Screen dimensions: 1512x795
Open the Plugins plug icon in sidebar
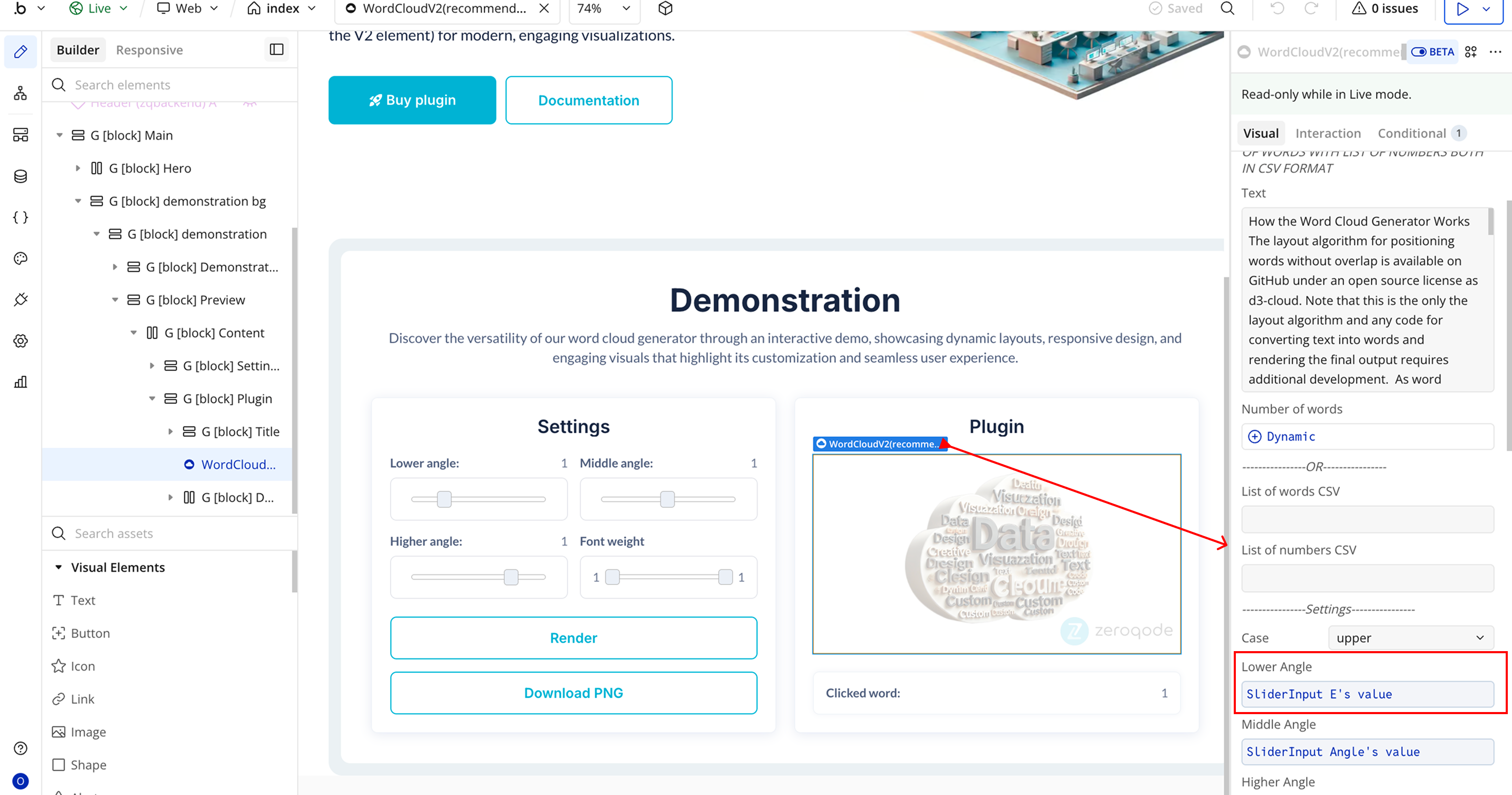pos(20,299)
